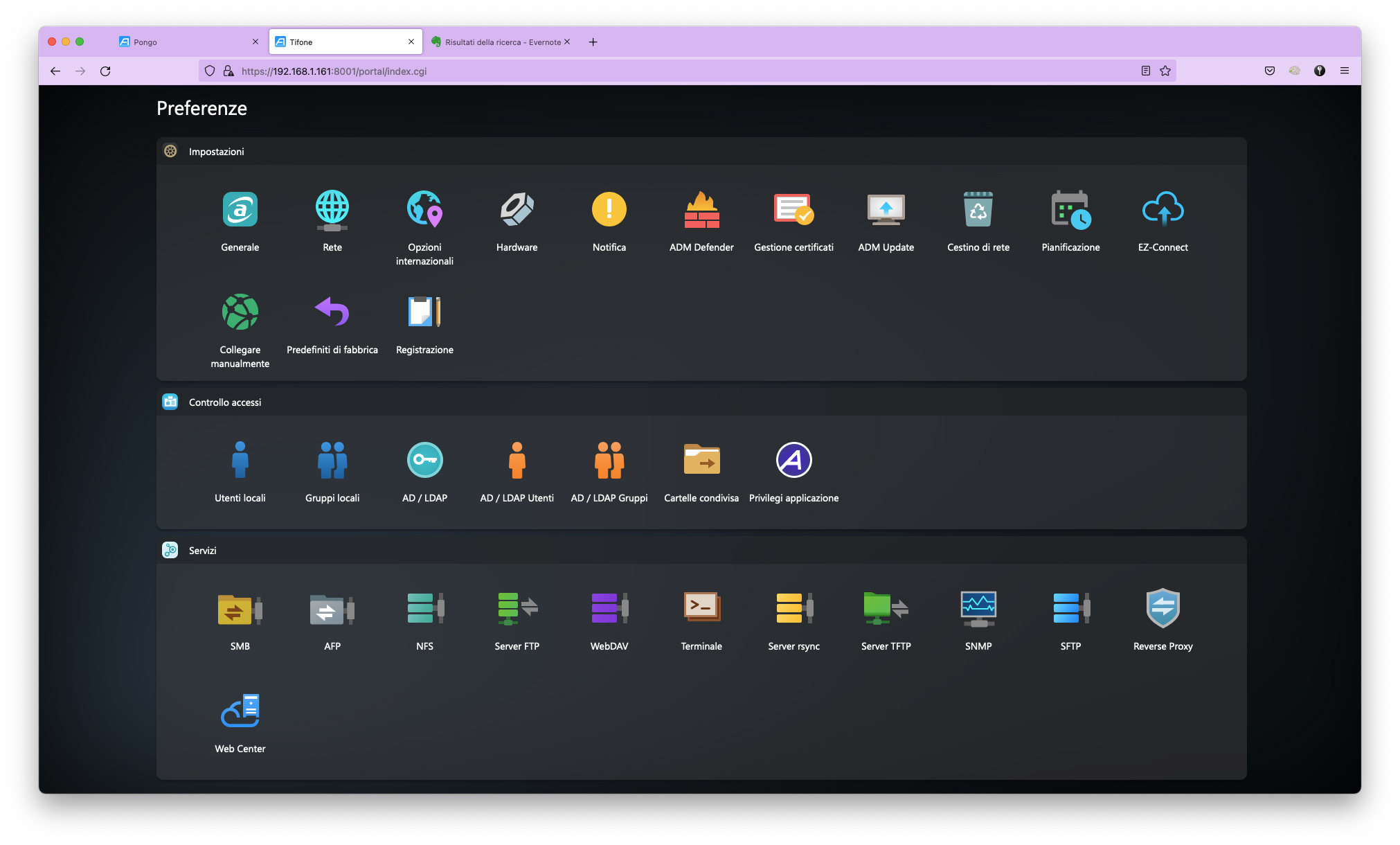Bookmark this page with the star
The width and height of the screenshot is (1400, 845).
pyautogui.click(x=1165, y=71)
